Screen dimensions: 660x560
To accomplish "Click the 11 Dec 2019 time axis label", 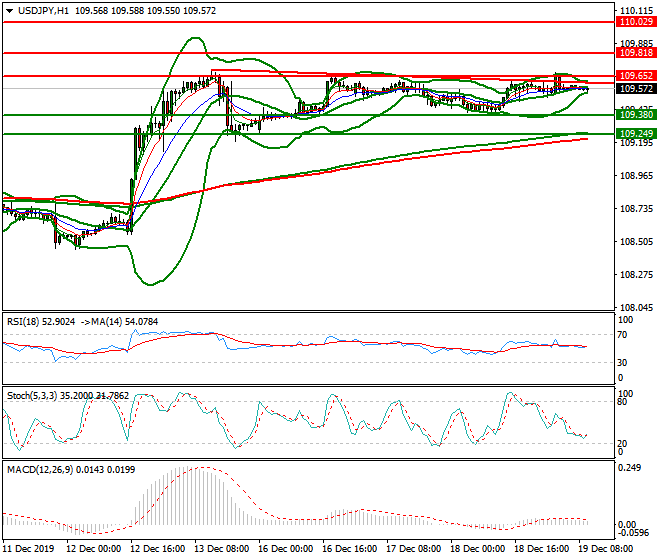I will [x=29, y=549].
